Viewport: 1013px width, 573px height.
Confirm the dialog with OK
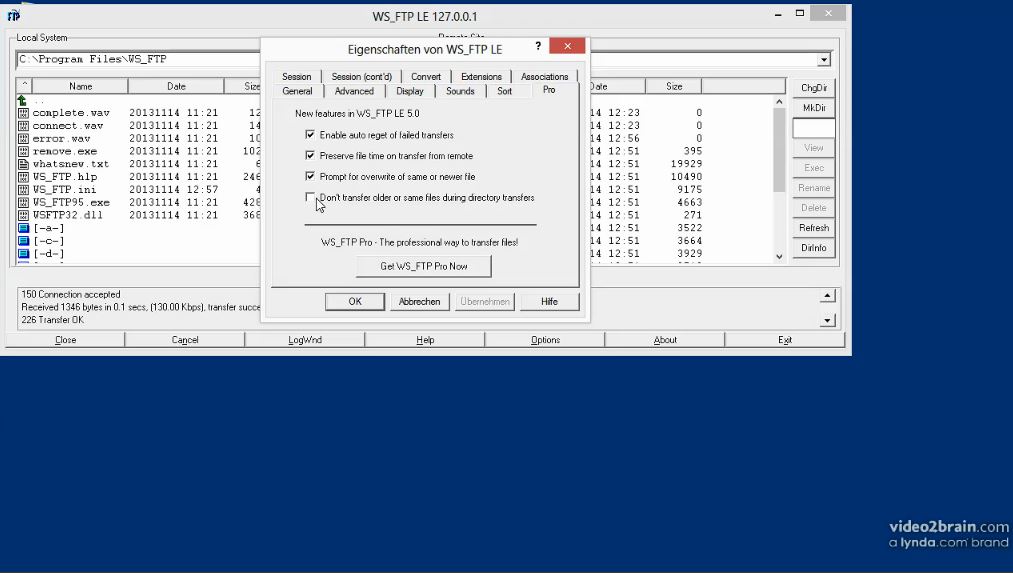(355, 302)
